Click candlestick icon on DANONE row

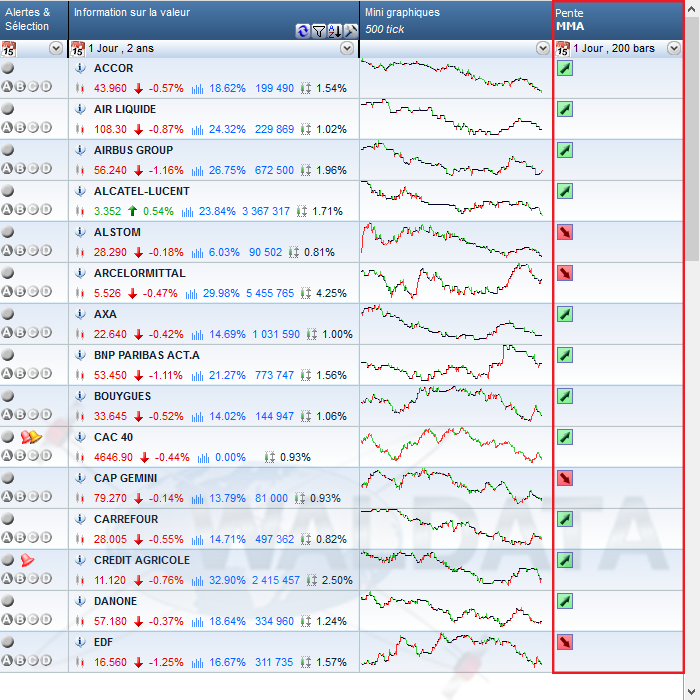80,621
